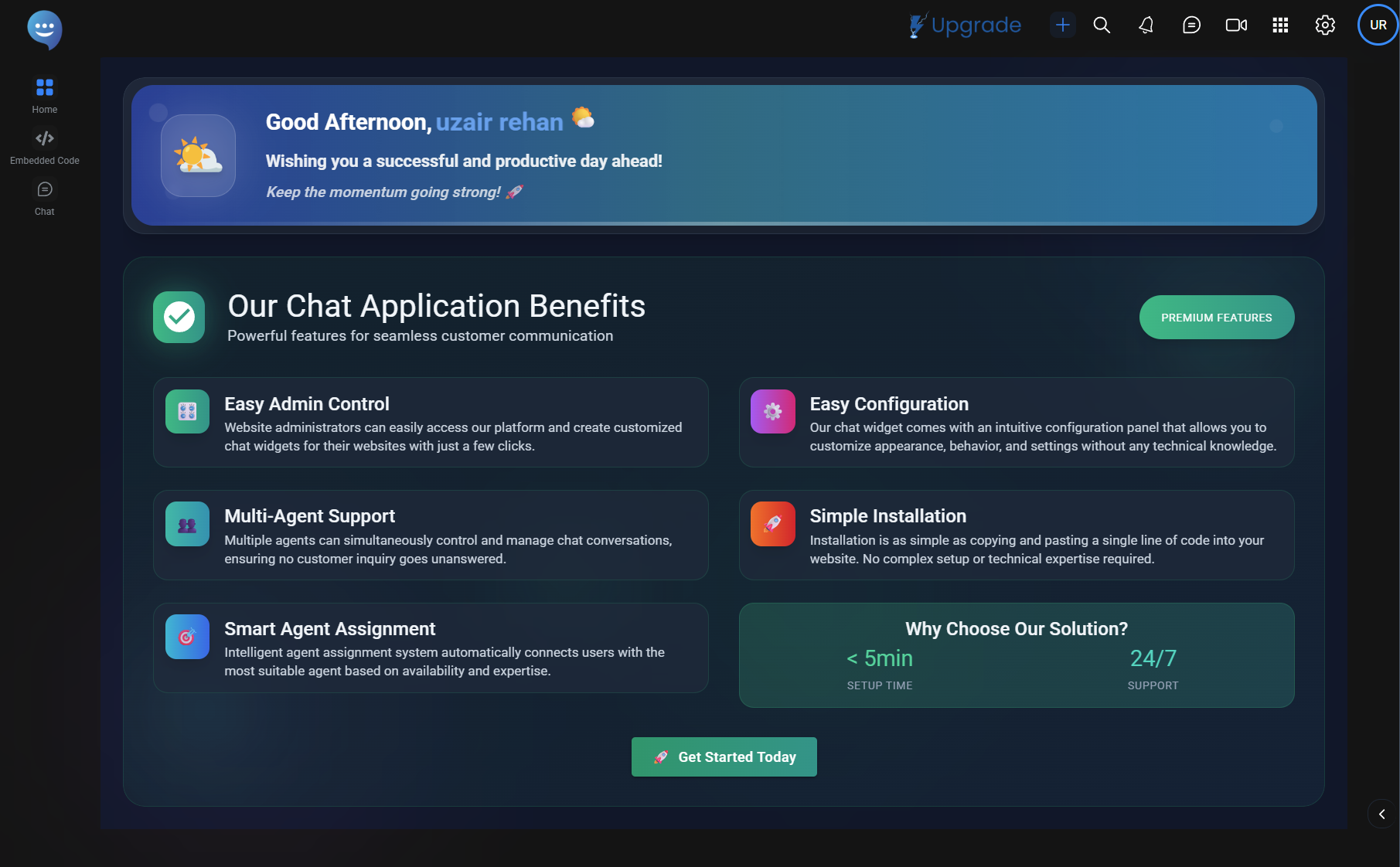Click the Simple Installation rocket icon
The width and height of the screenshot is (1400, 867).
pyautogui.click(x=772, y=524)
